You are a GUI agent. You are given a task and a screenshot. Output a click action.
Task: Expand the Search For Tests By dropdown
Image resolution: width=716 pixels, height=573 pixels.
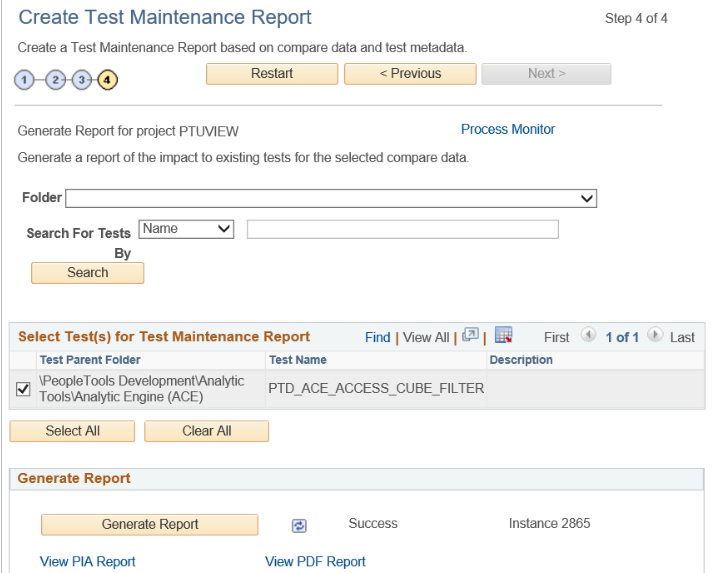point(186,229)
